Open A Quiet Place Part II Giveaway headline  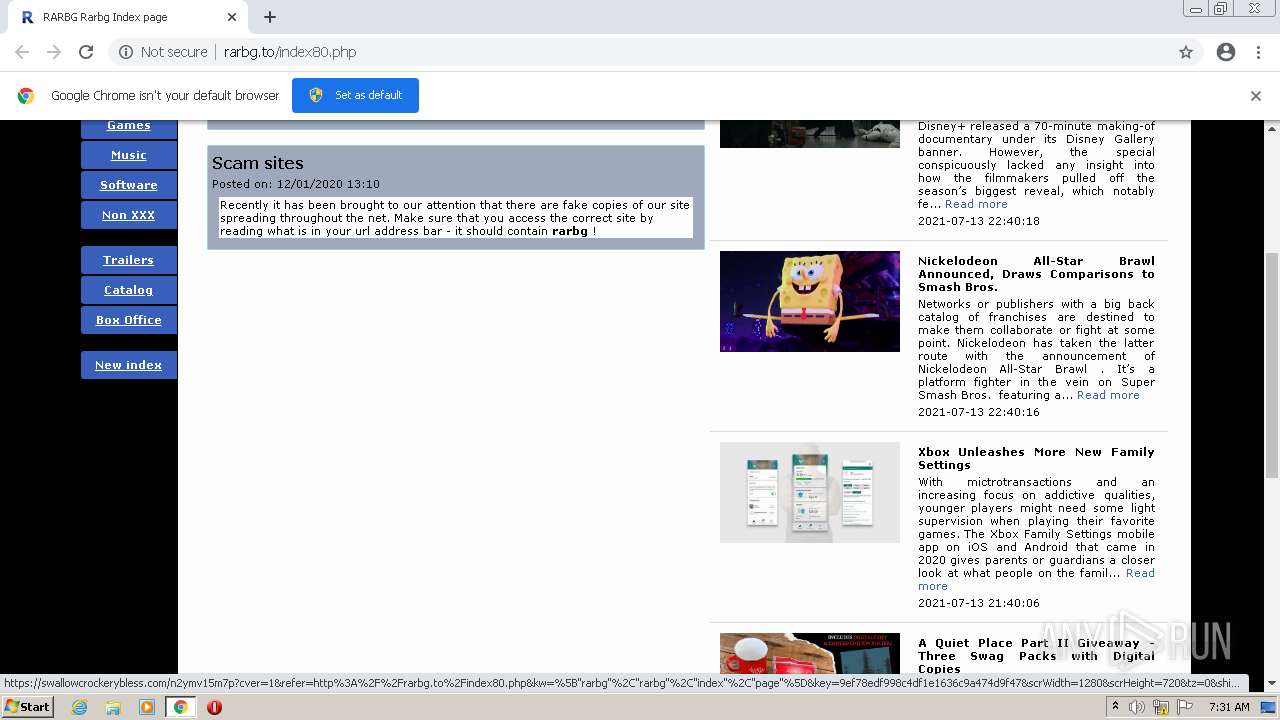1036,656
